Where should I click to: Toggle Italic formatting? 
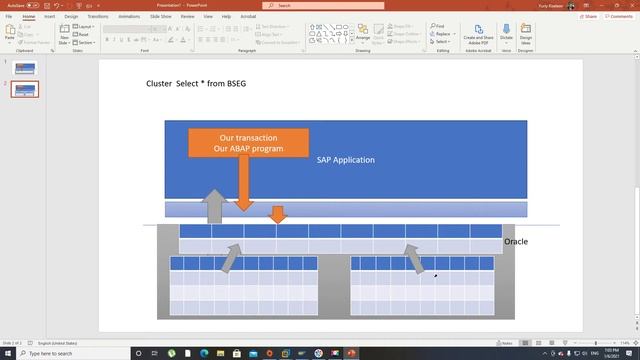[114, 40]
